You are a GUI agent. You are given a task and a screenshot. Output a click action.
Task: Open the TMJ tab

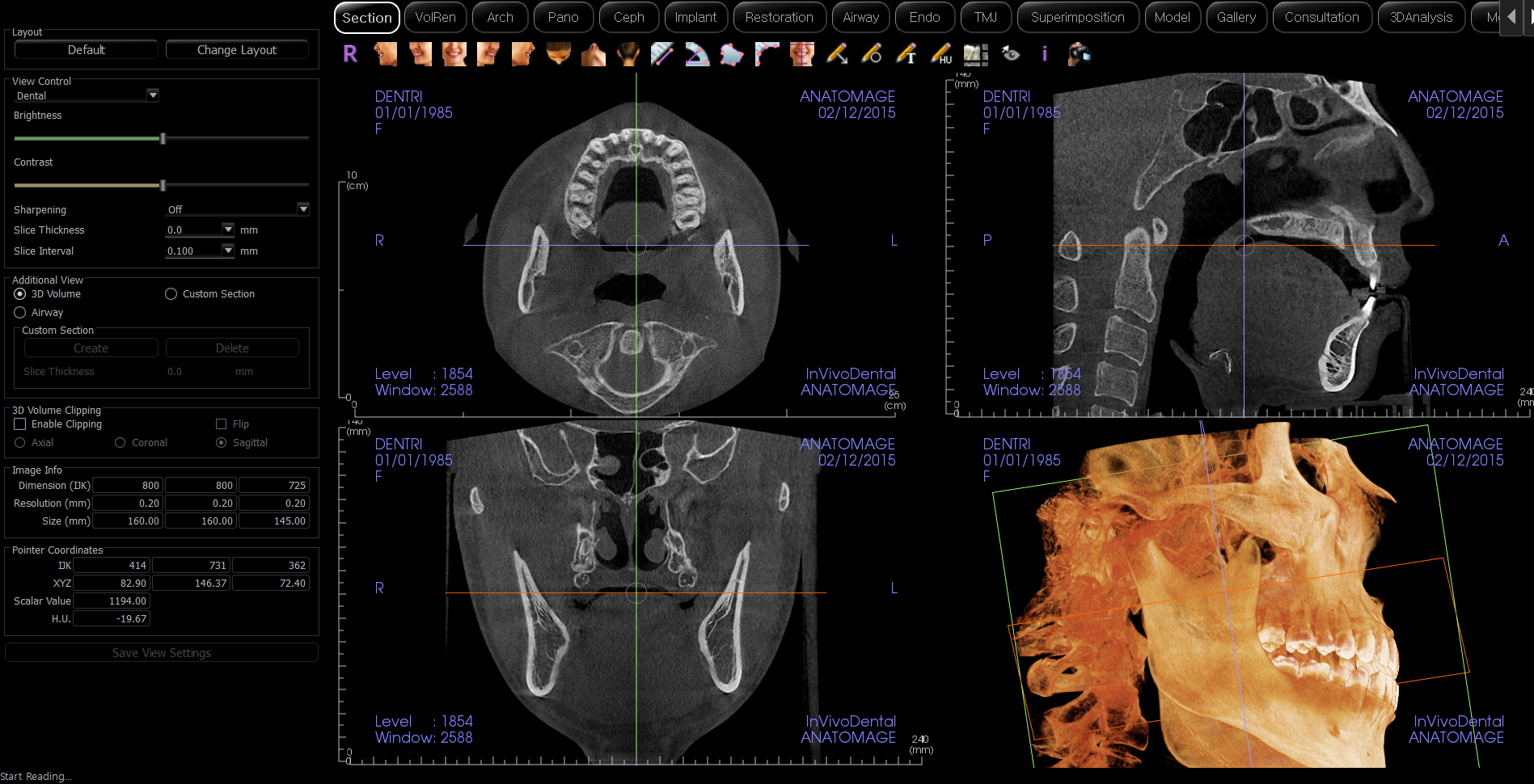coord(985,17)
